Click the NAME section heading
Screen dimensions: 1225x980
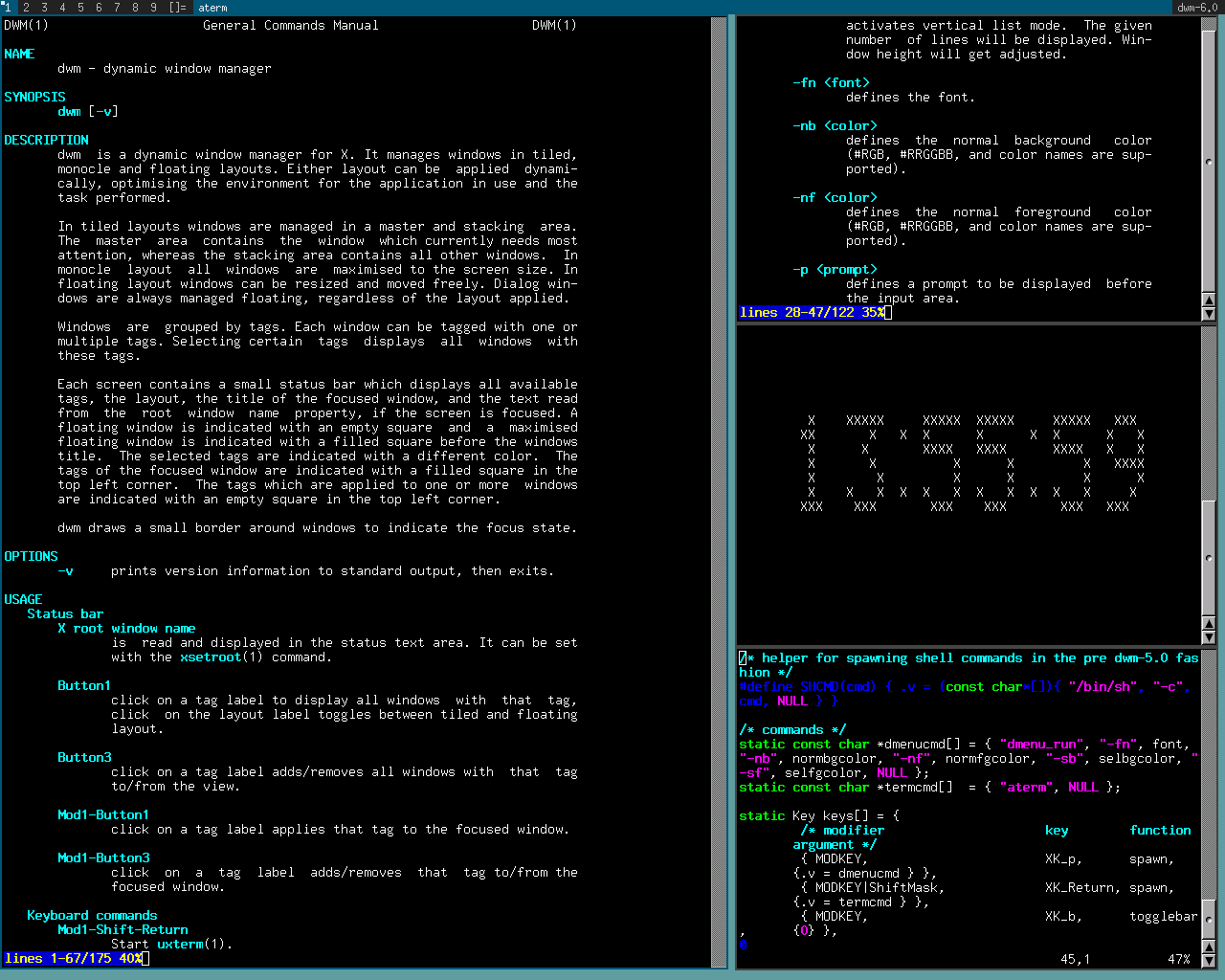(x=19, y=55)
